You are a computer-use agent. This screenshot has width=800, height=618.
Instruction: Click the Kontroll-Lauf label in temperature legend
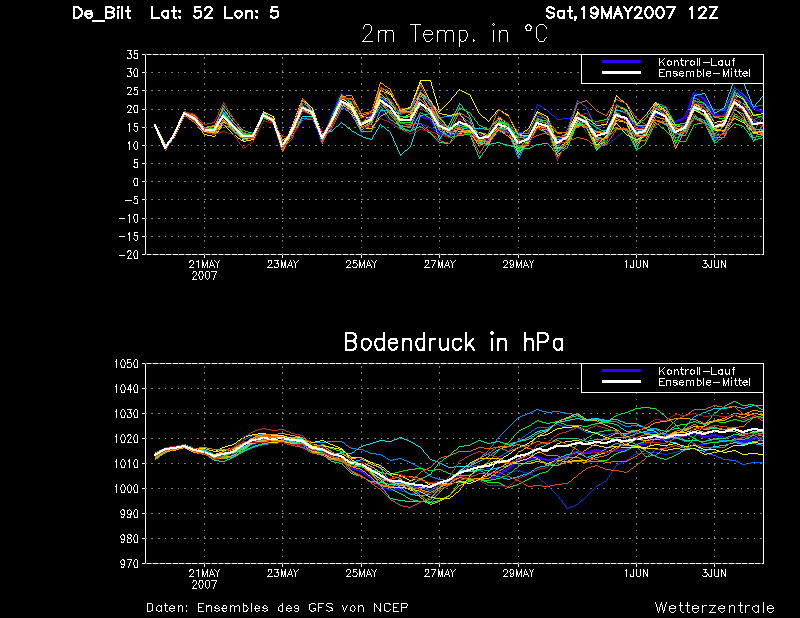(696, 62)
